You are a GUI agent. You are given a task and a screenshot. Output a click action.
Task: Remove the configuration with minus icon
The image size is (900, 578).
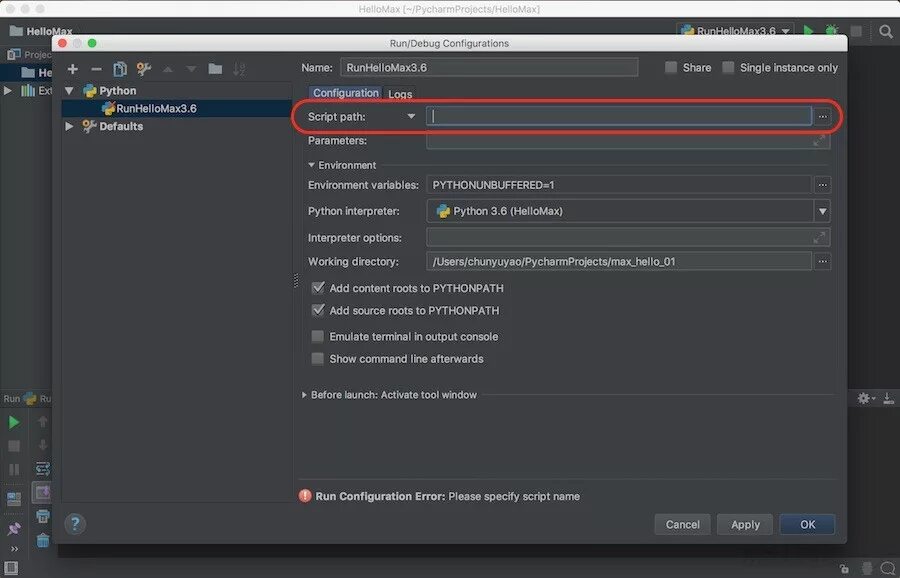[96, 69]
